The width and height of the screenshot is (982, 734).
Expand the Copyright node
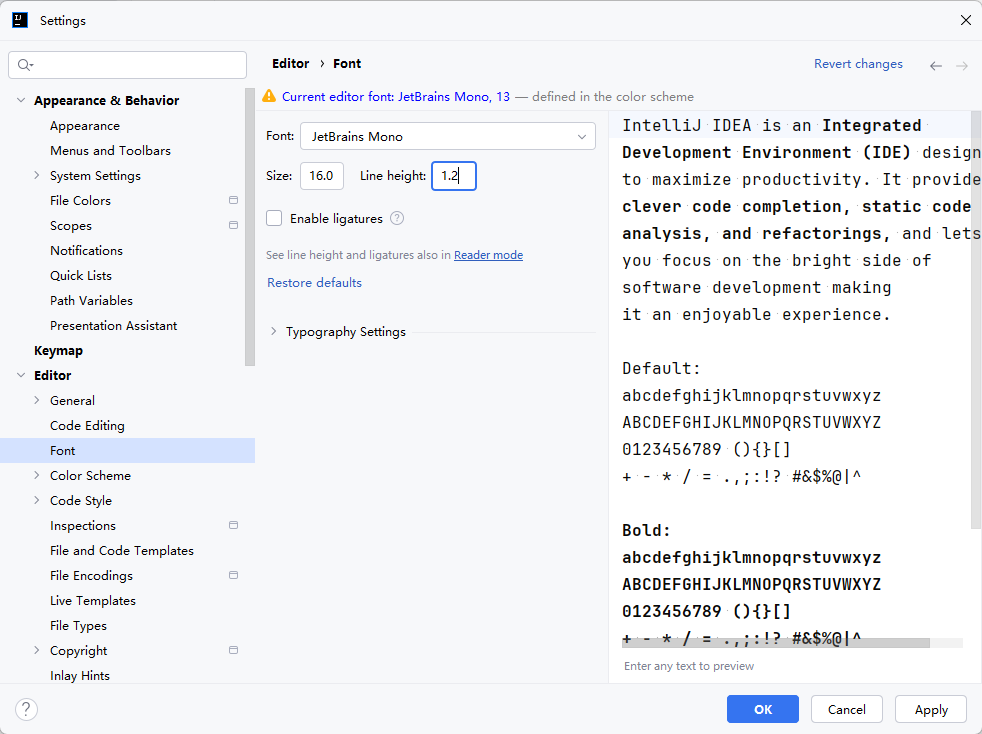pos(36,651)
